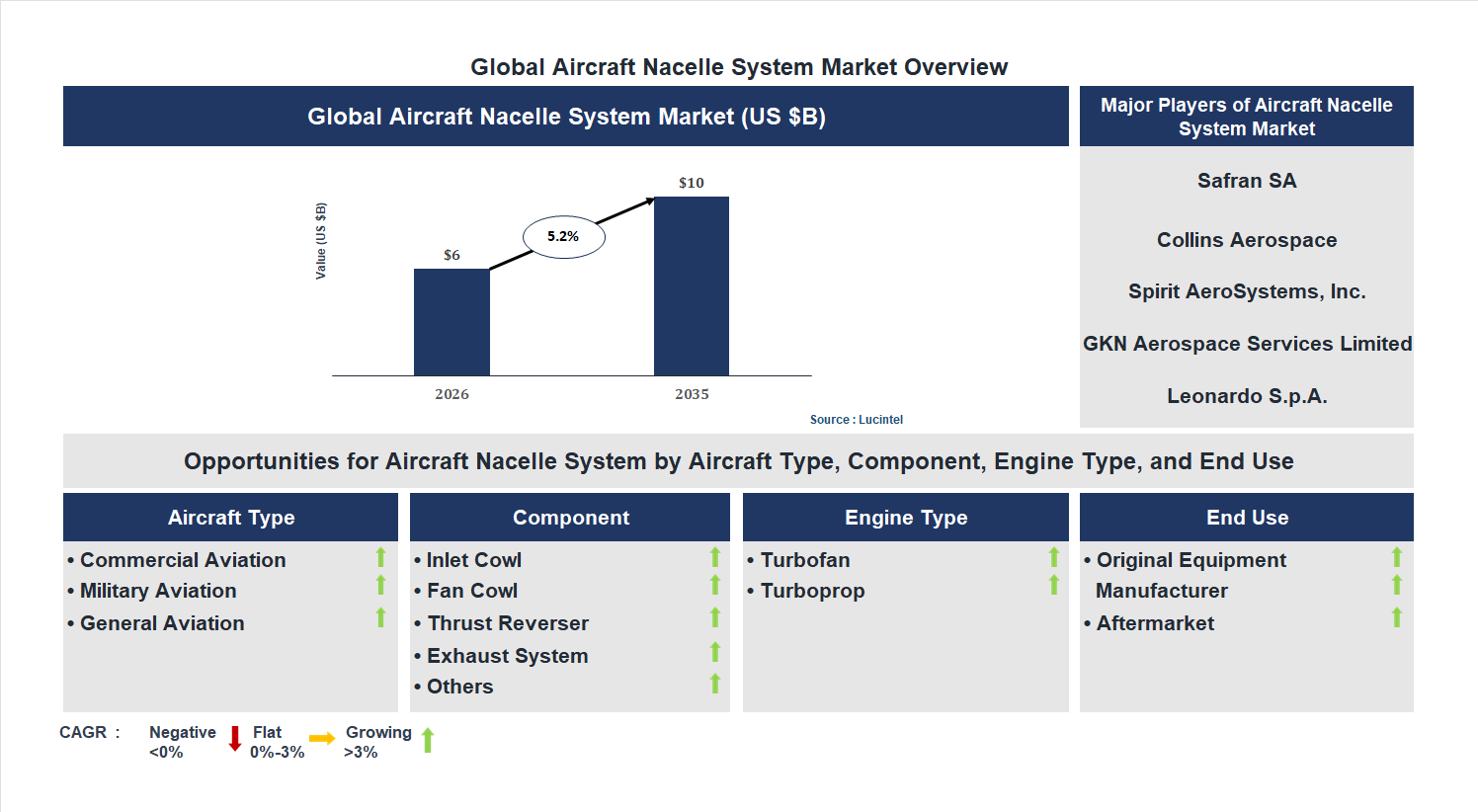
Task: Toggle the arrow next to Exhaust System
Action: [x=715, y=652]
